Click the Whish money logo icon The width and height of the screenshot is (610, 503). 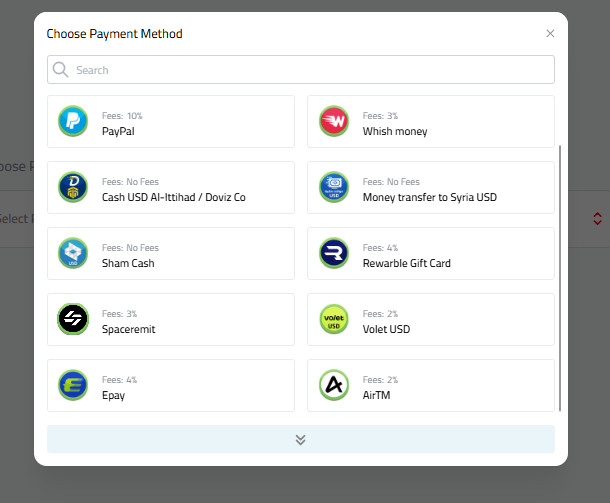tap(334, 121)
